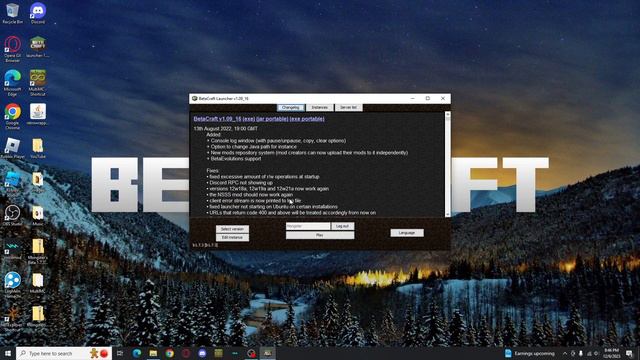Open the desktop folder above the Music folder
The height and width of the screenshot is (360, 640).
point(38,182)
